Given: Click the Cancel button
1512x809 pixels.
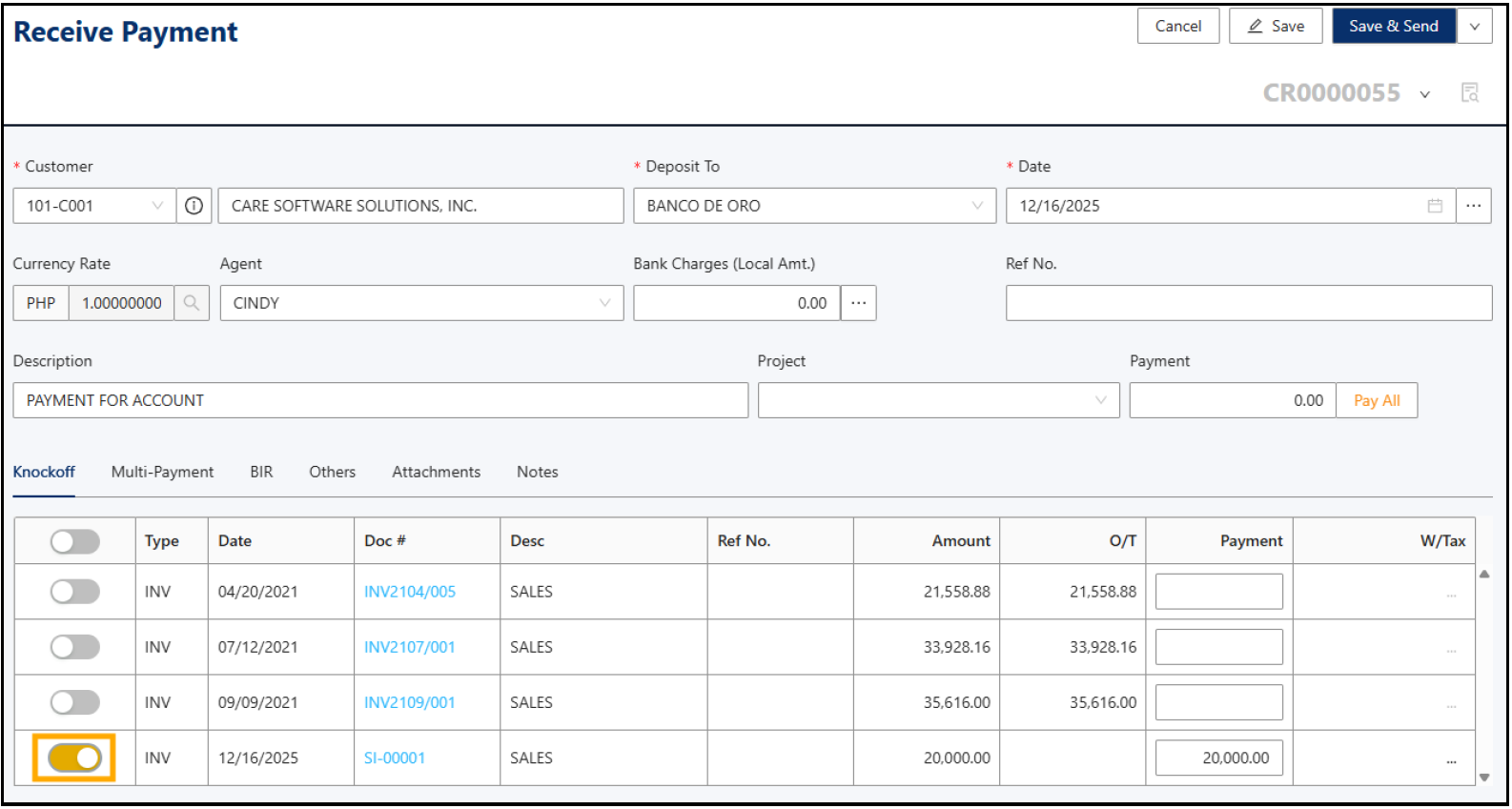Looking at the screenshot, I should [1178, 27].
